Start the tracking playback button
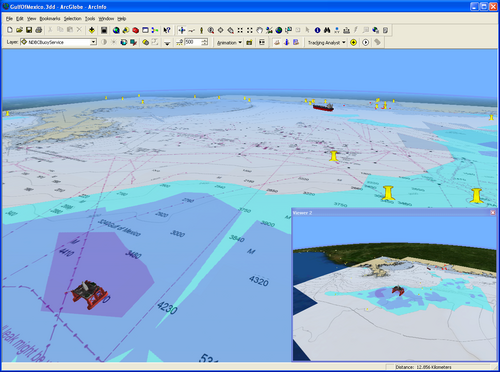500x372 pixels. coord(366,42)
